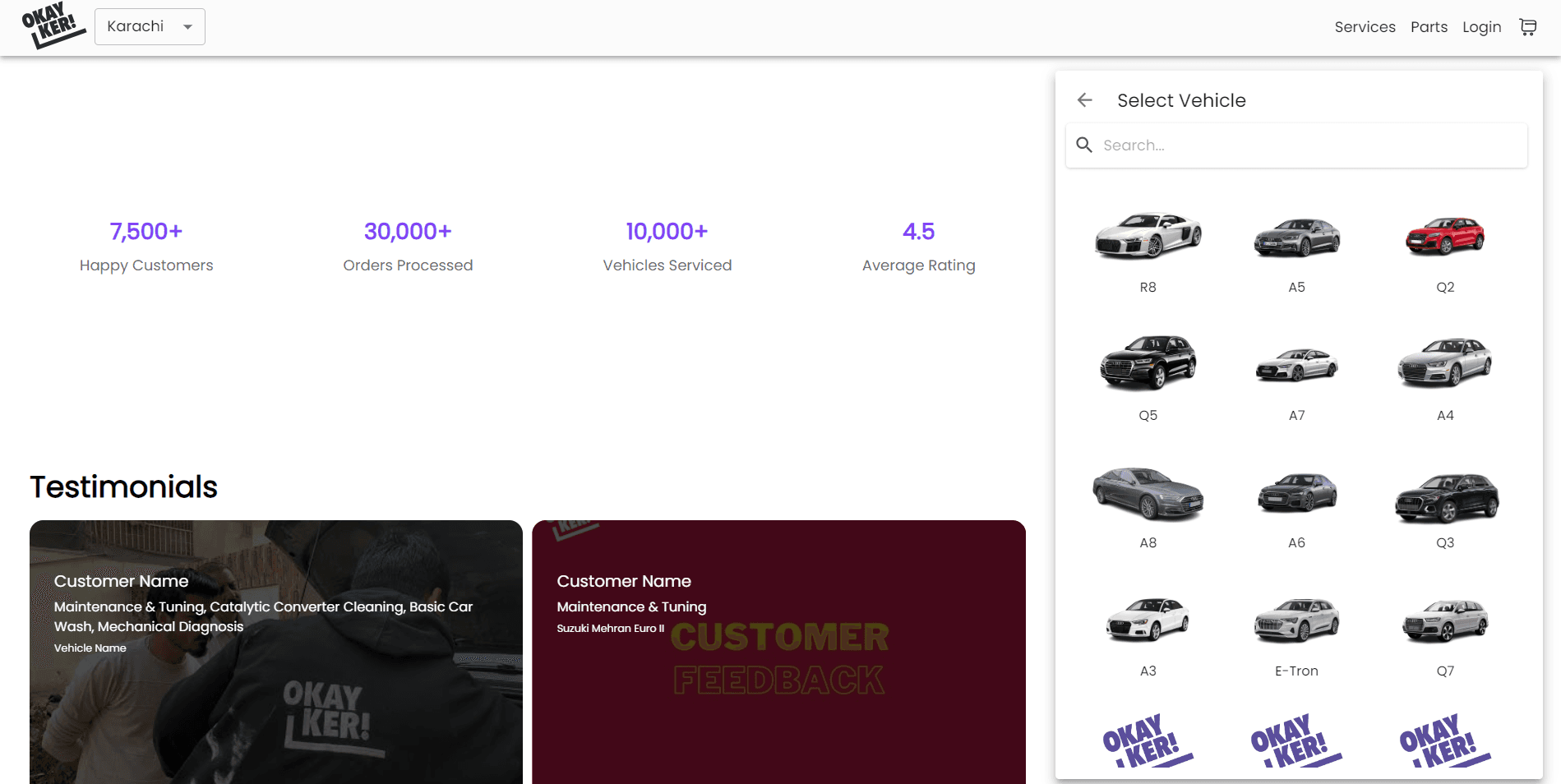Open the Parts menu

1429,27
